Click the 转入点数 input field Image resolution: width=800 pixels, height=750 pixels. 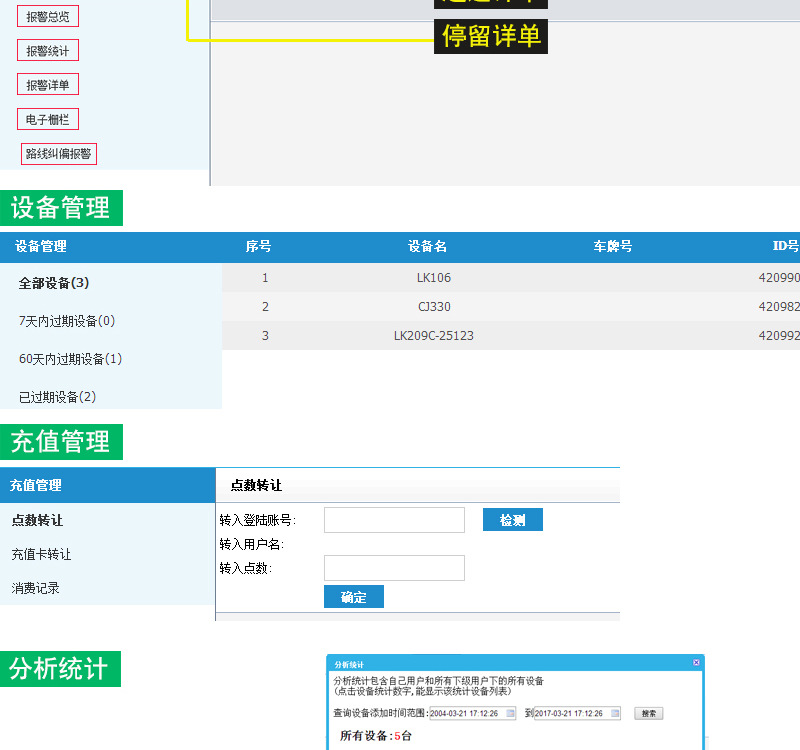[394, 568]
